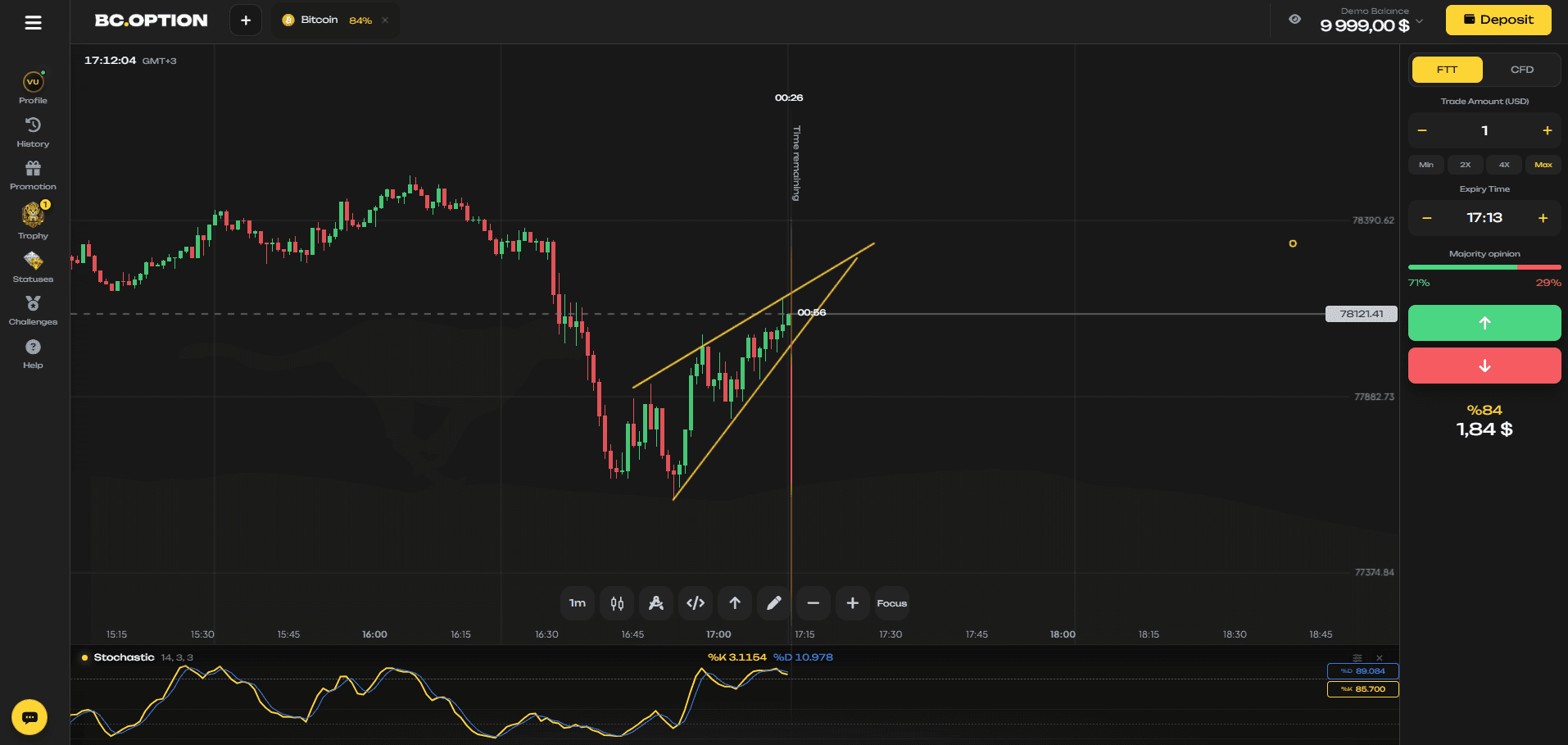Switch to the CFD trading mode
The width and height of the screenshot is (1568, 745).
[1521, 70]
